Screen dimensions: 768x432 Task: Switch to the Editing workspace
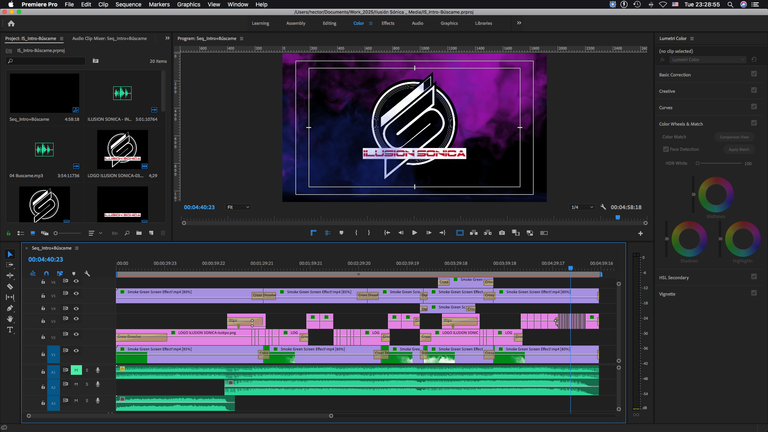click(x=329, y=23)
